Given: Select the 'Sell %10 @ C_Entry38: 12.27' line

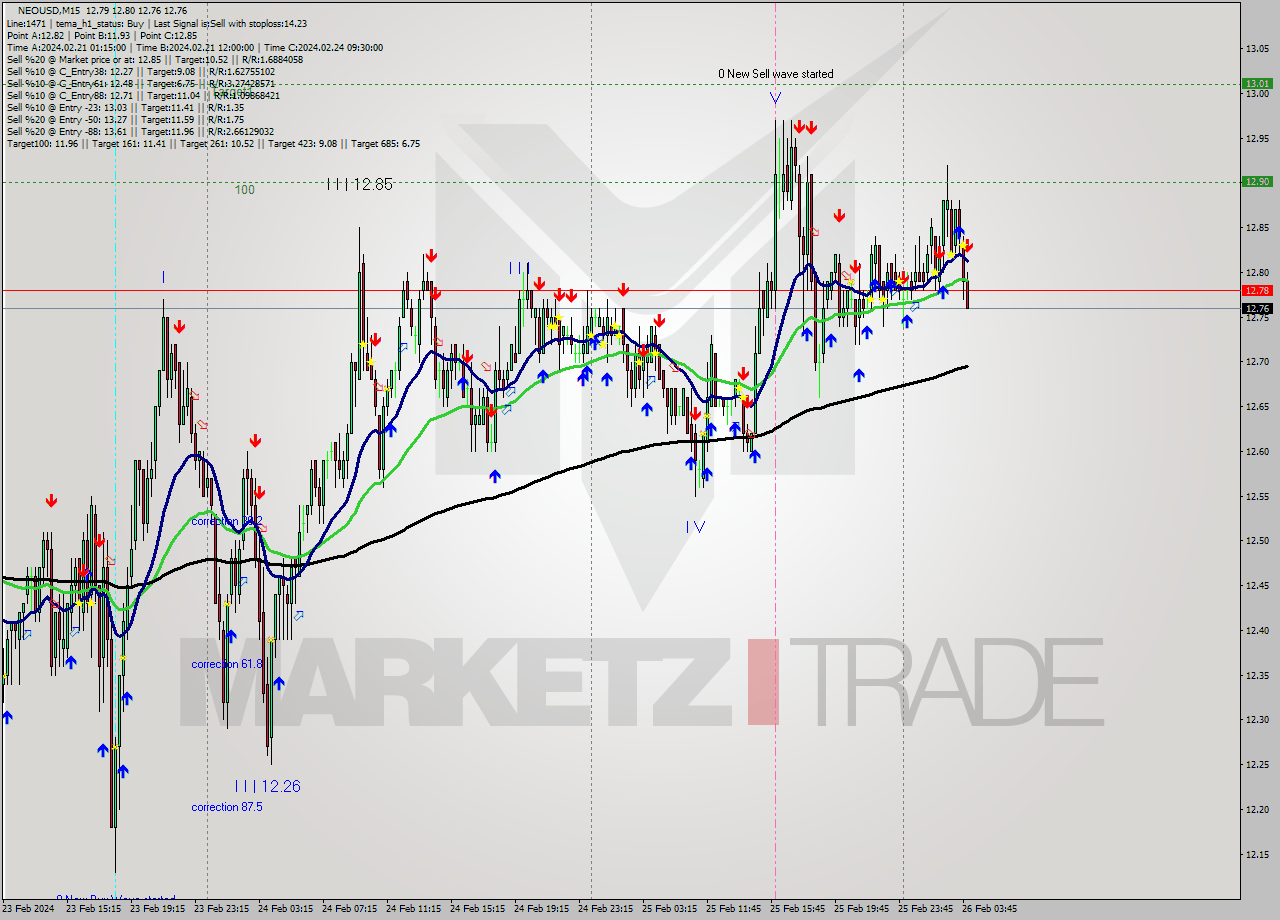Looking at the screenshot, I should 141,71.
